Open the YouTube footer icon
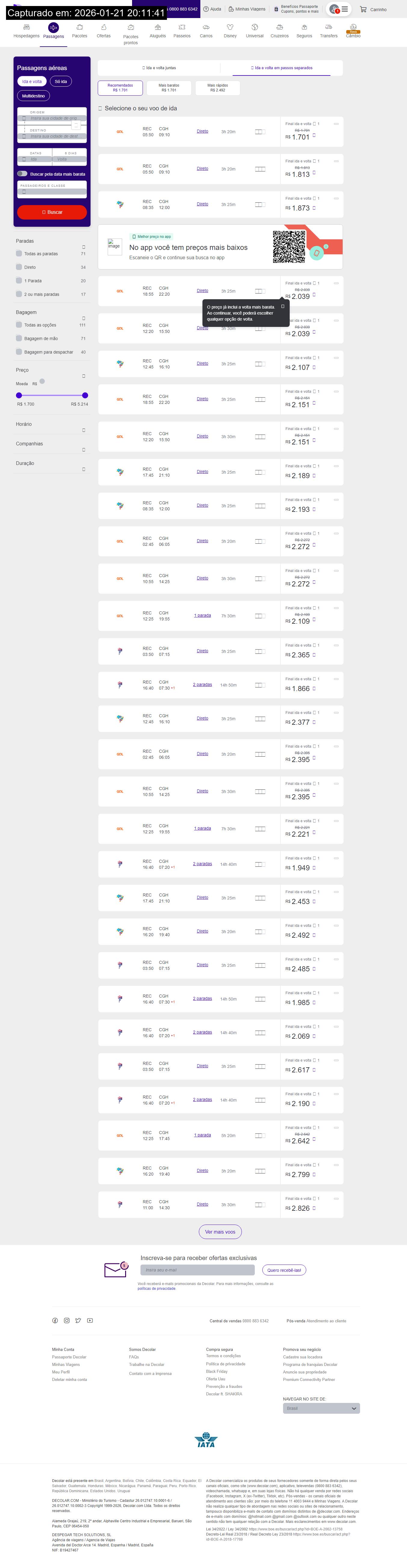The width and height of the screenshot is (407, 1568). click(x=90, y=1320)
